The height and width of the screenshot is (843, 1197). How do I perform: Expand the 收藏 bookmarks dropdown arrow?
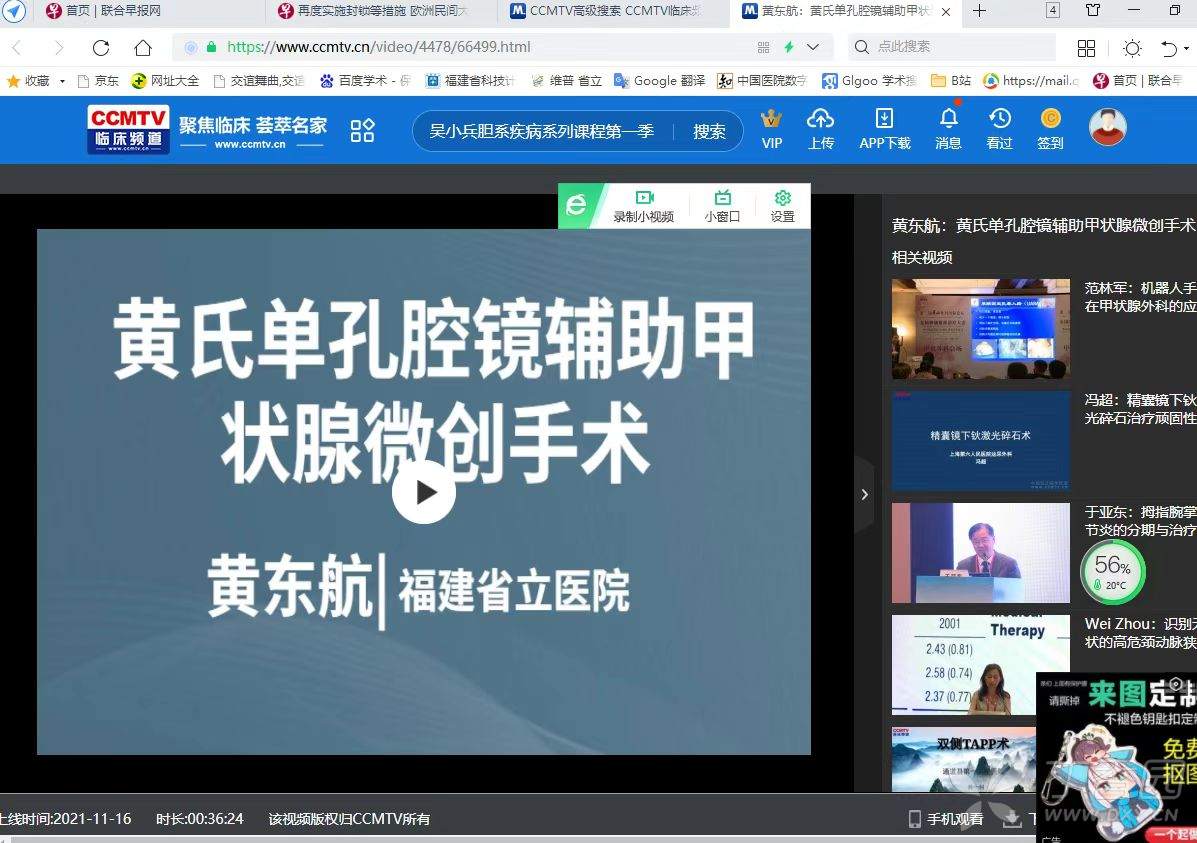[62, 81]
